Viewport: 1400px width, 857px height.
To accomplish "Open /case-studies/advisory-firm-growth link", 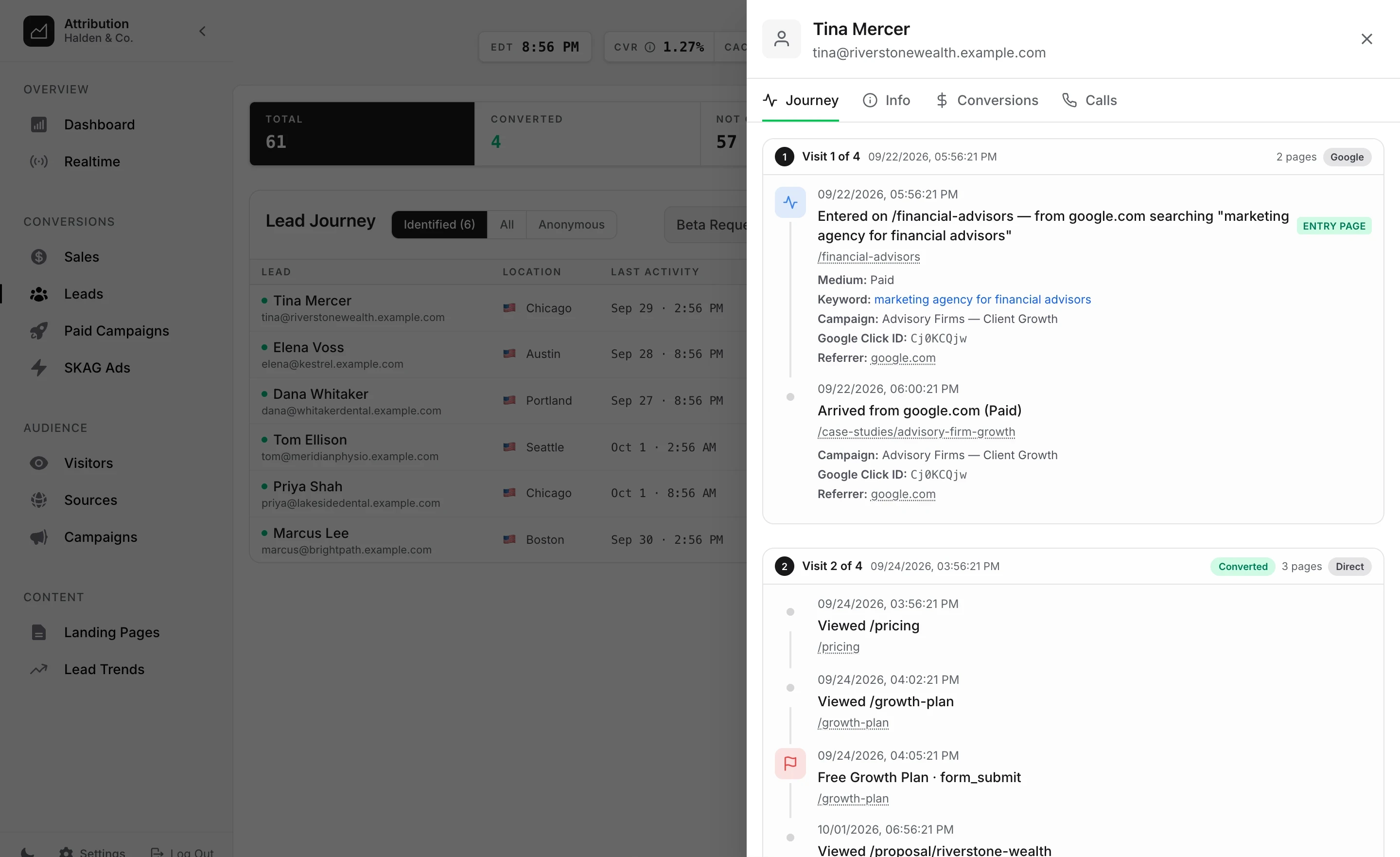I will click(916, 432).
